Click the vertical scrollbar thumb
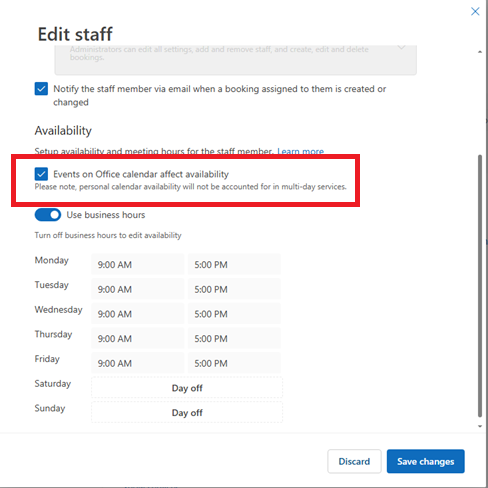 point(480,286)
